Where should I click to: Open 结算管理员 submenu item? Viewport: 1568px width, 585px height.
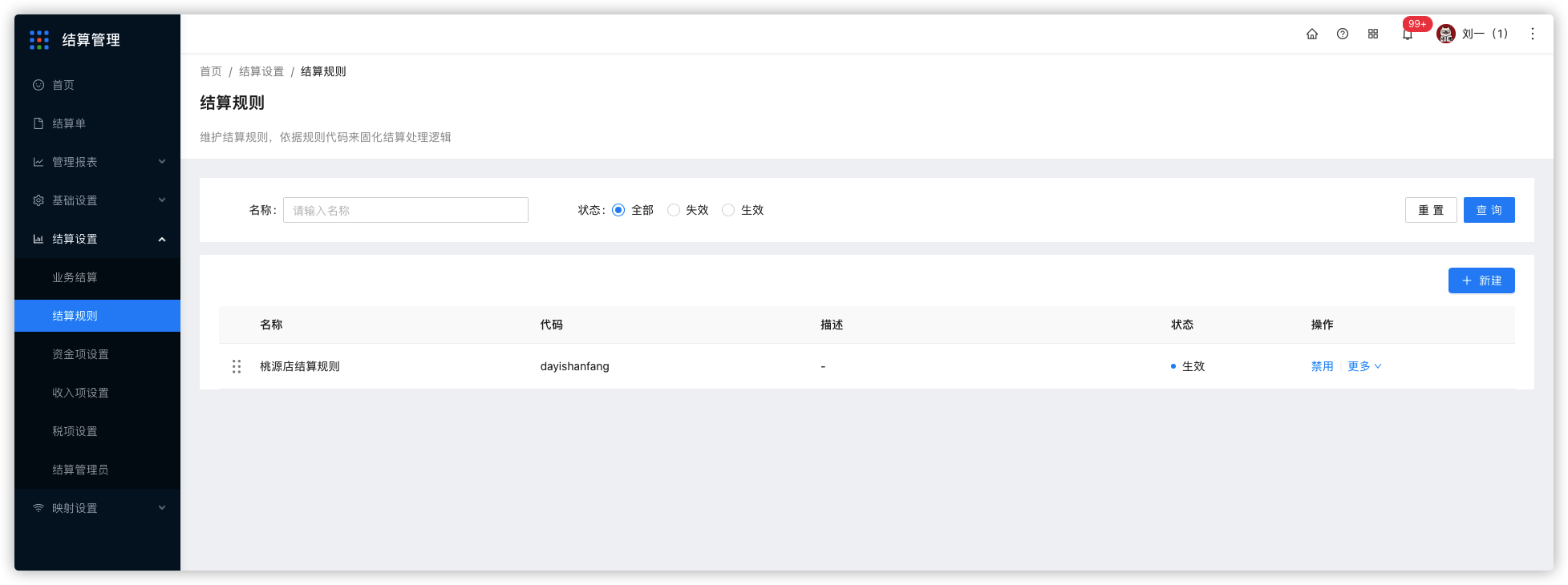coord(97,470)
